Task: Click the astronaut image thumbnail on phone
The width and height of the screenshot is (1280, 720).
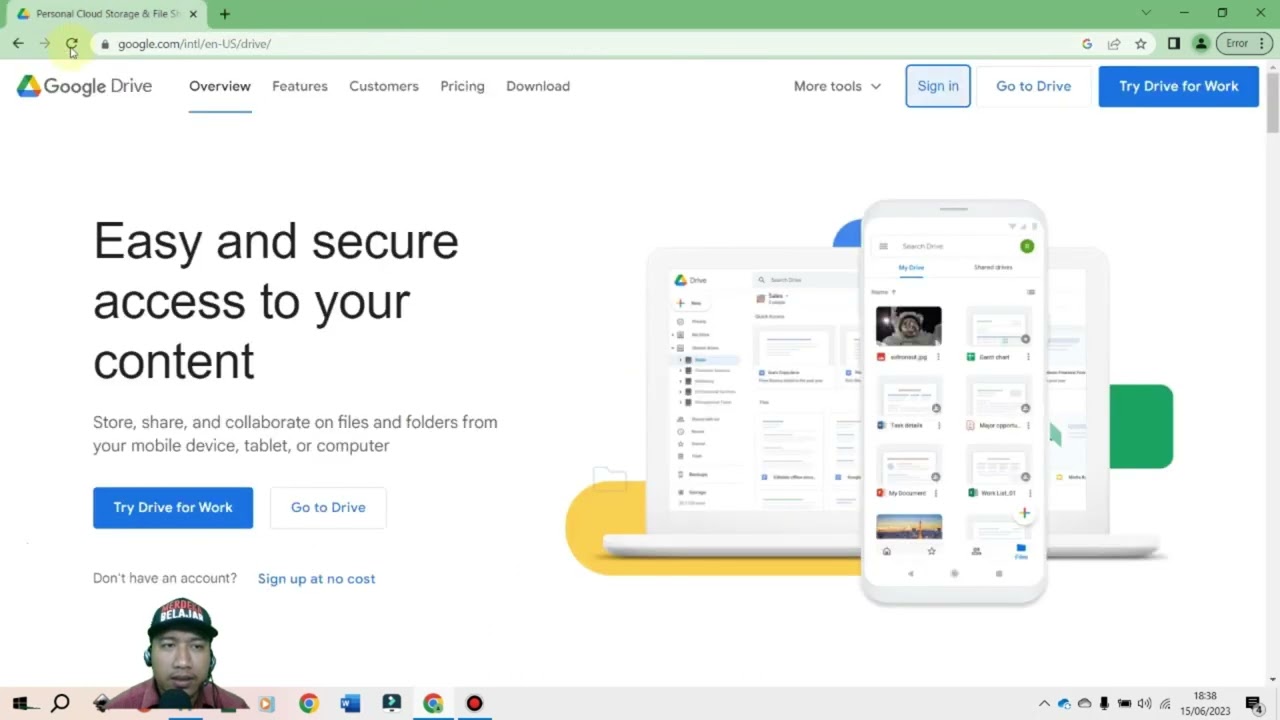Action: pos(908,326)
